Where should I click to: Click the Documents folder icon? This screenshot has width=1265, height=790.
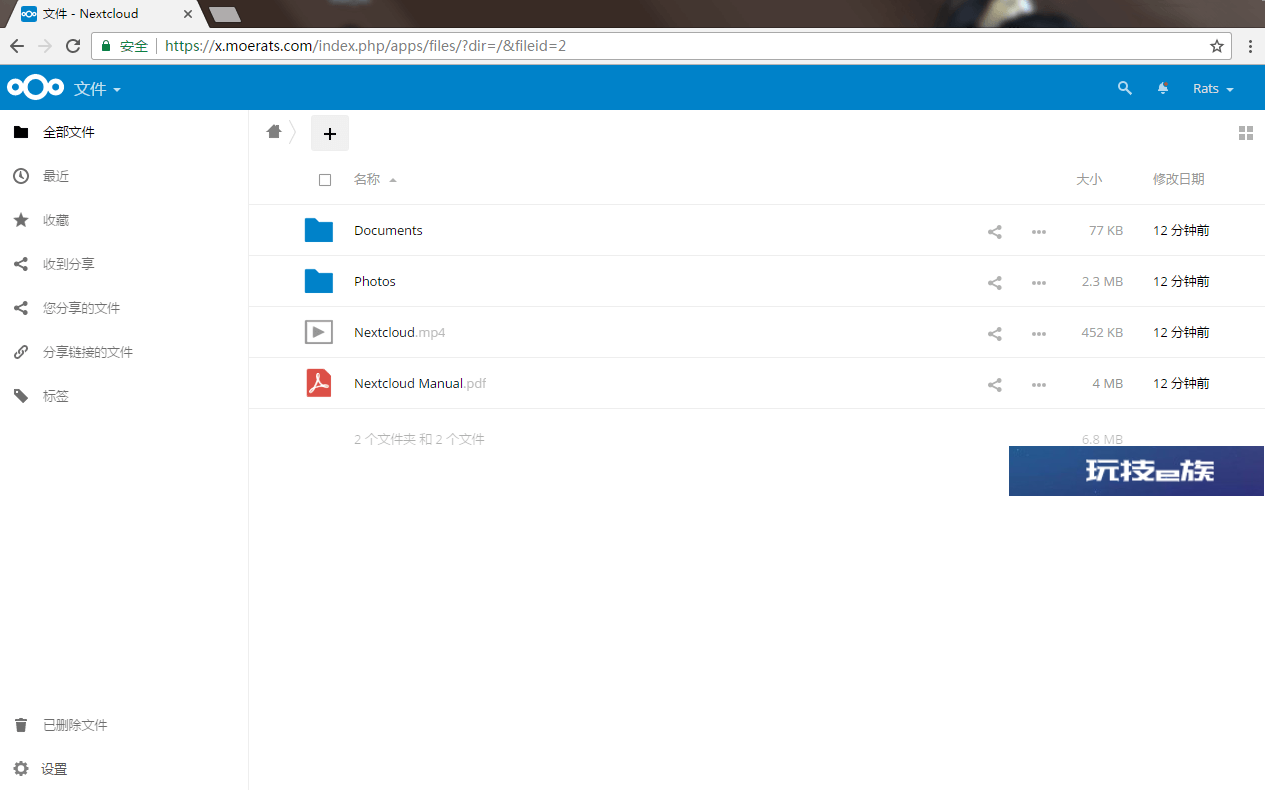pos(319,230)
